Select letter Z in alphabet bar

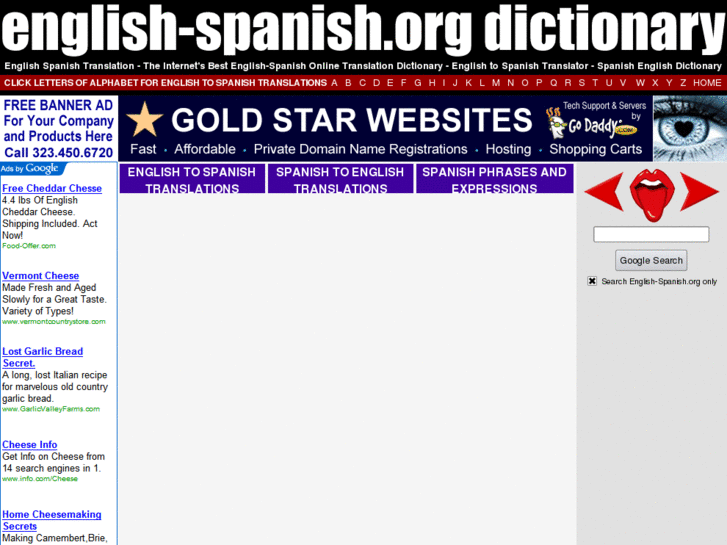pos(683,83)
